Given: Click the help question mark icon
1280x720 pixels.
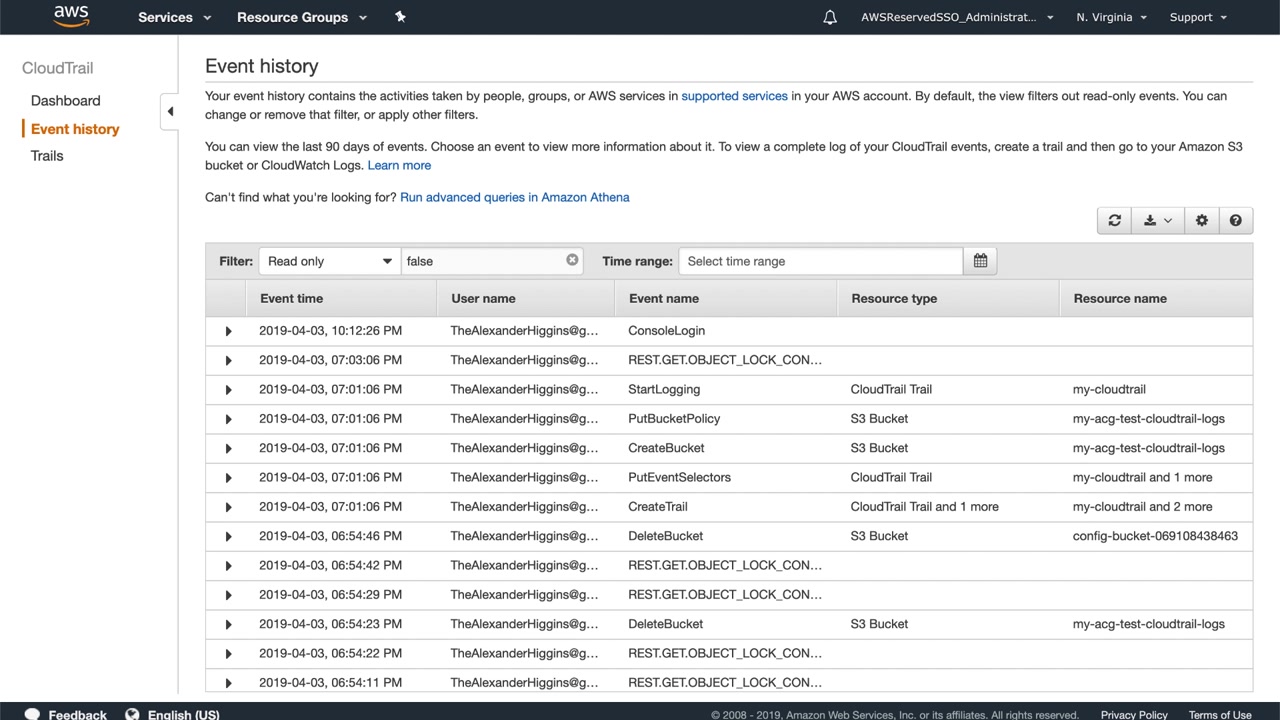Looking at the screenshot, I should pos(1236,221).
